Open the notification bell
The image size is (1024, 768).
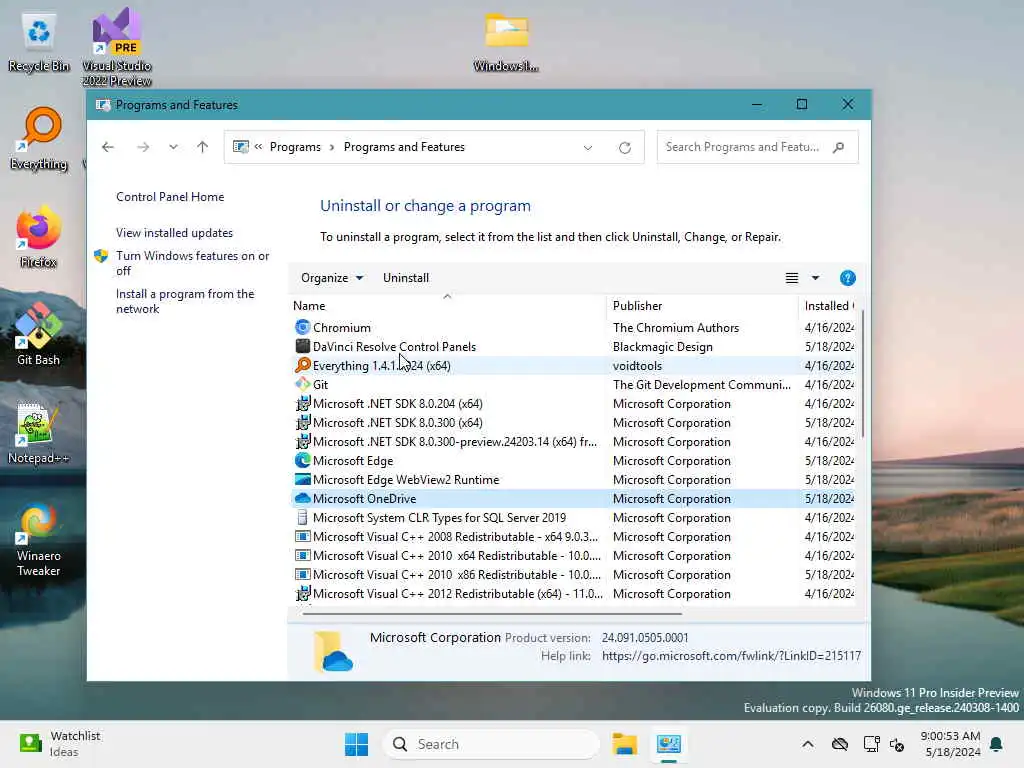click(997, 744)
